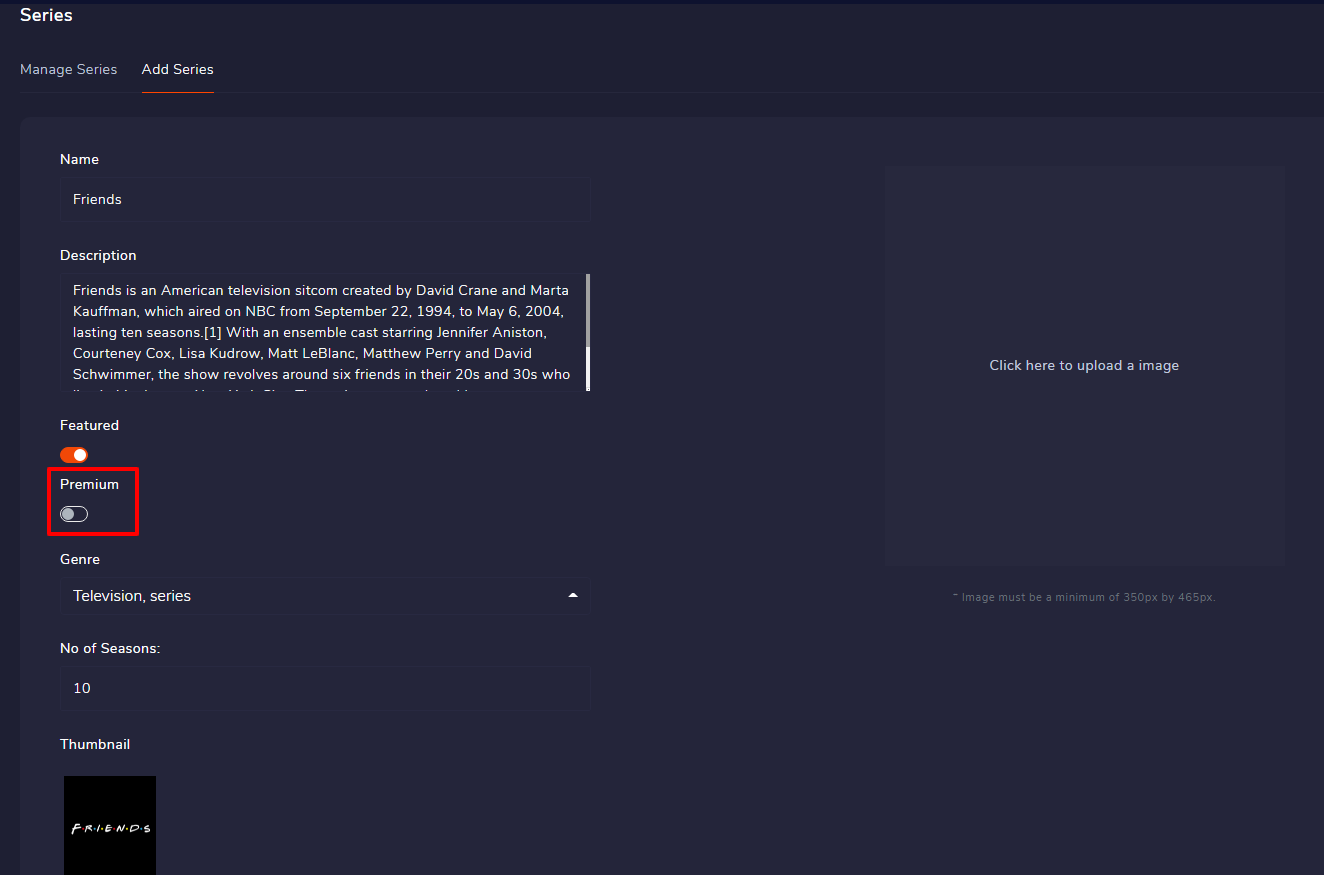The width and height of the screenshot is (1324, 875).
Task: Click the Featured label text
Action: [89, 425]
